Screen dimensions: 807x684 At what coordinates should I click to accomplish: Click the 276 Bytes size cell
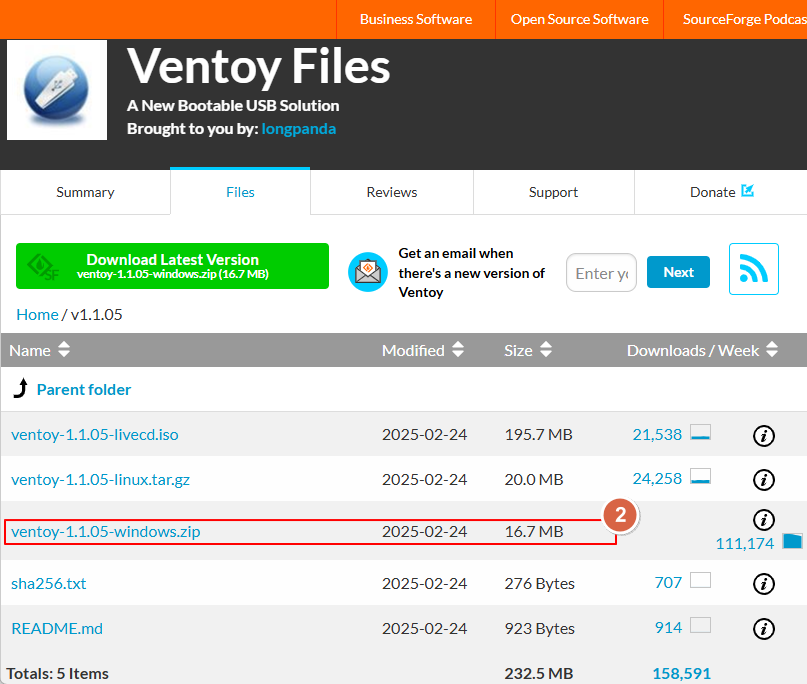539,584
